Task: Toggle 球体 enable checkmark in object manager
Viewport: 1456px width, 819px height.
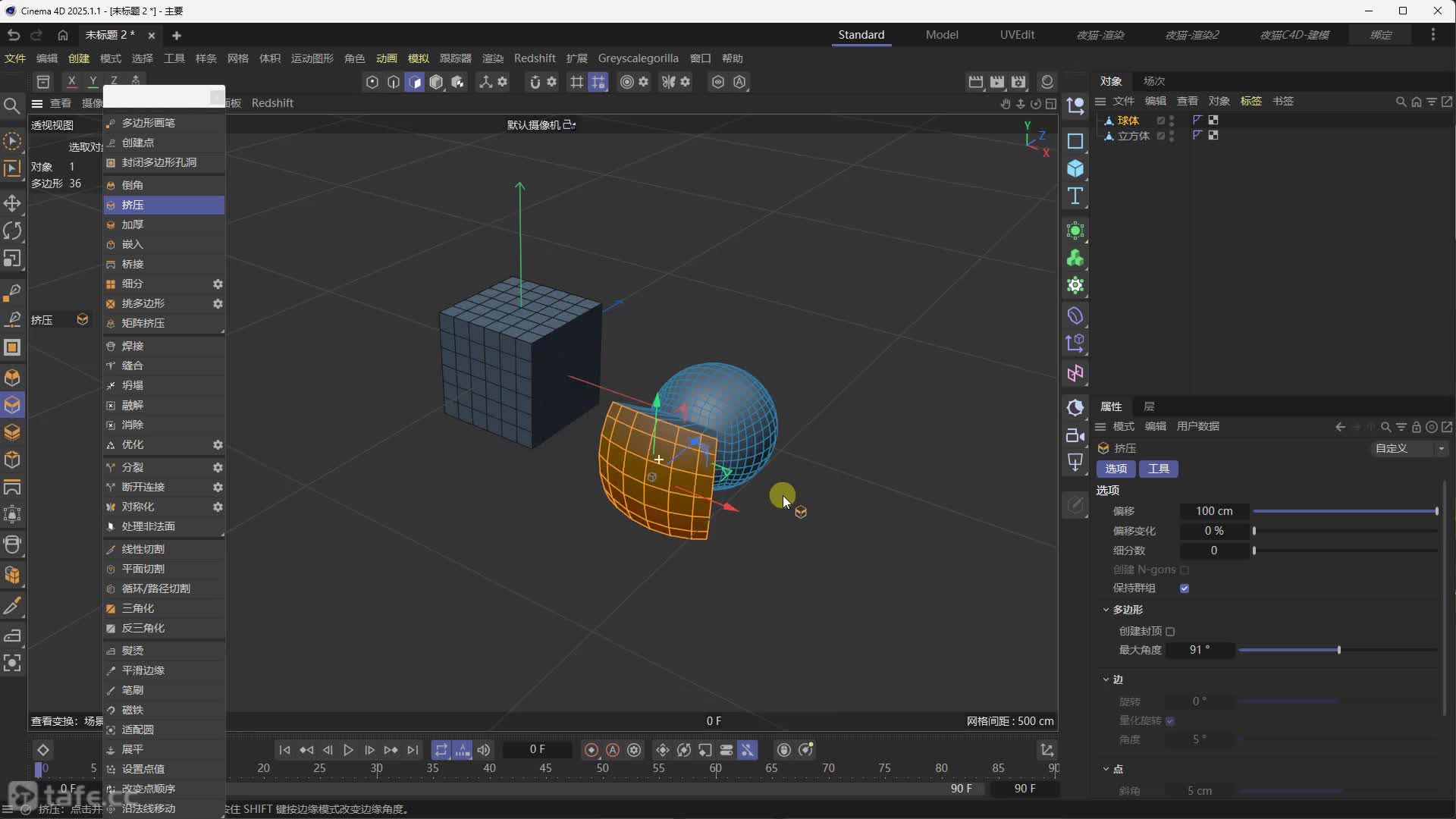Action: (1160, 121)
